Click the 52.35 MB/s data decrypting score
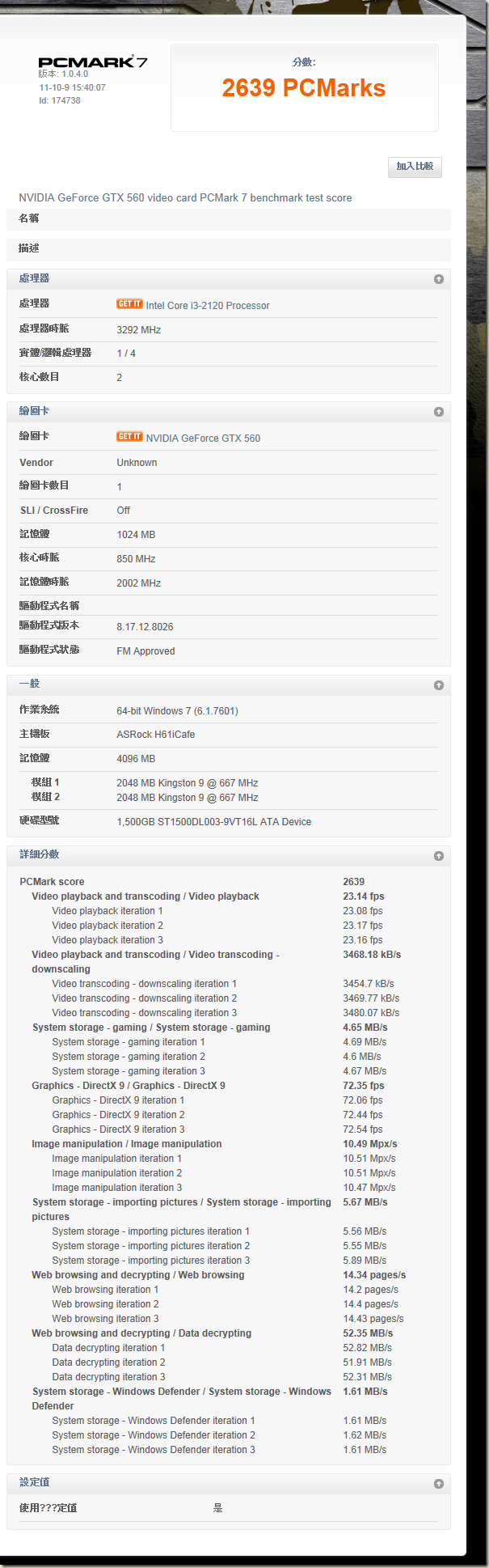The image size is (489, 1568). click(368, 1333)
